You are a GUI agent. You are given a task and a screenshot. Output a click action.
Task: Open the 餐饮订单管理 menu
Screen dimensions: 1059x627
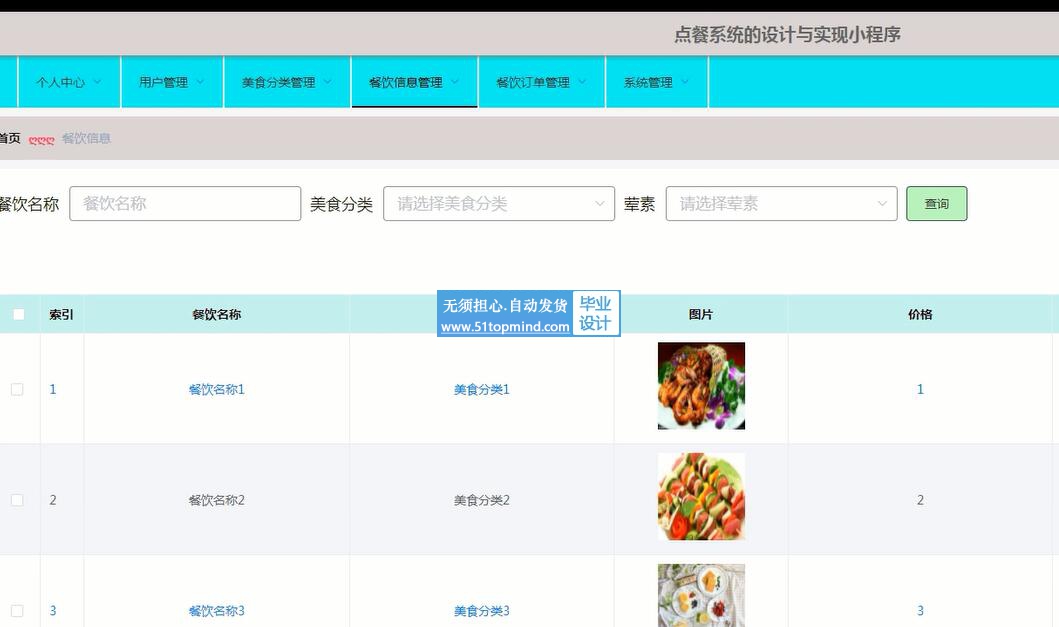542,82
